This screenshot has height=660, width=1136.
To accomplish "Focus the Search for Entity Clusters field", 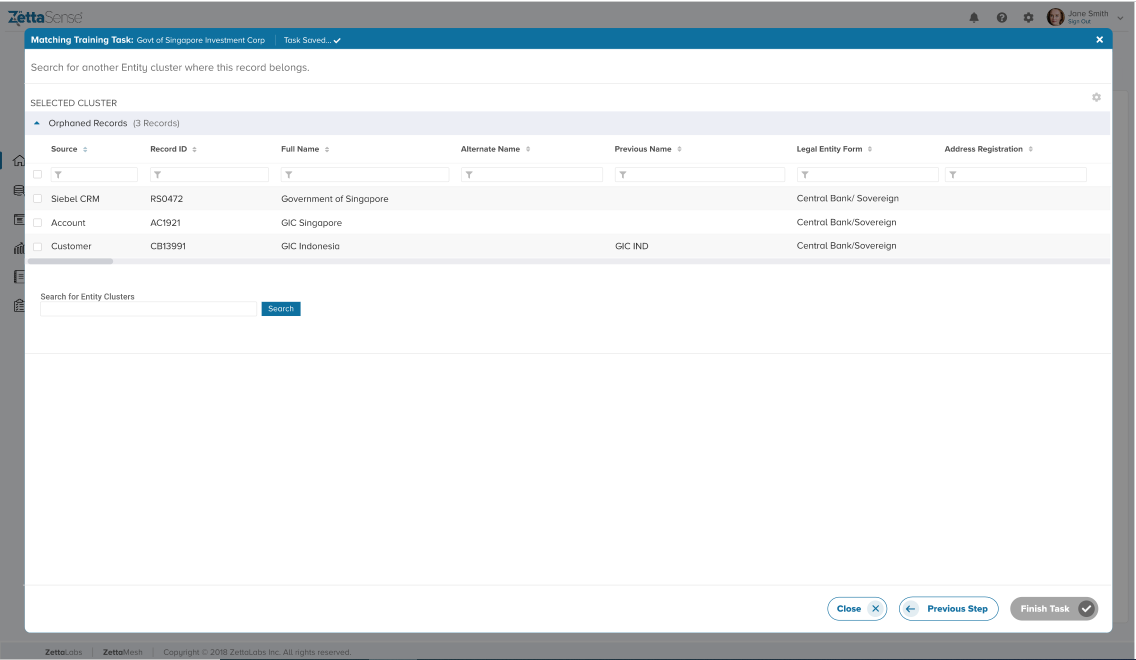I will (148, 309).
